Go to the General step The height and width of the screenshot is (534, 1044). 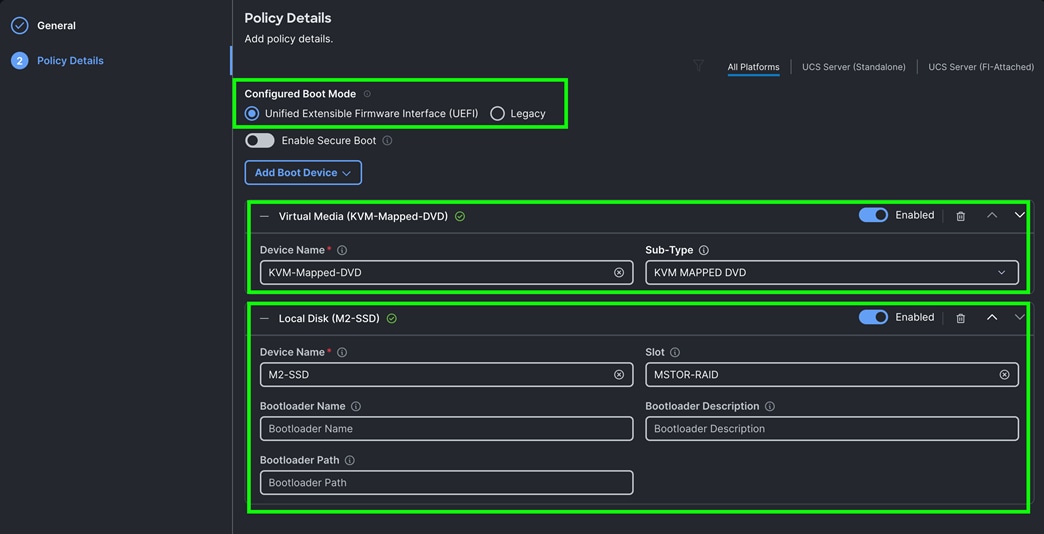point(57,26)
